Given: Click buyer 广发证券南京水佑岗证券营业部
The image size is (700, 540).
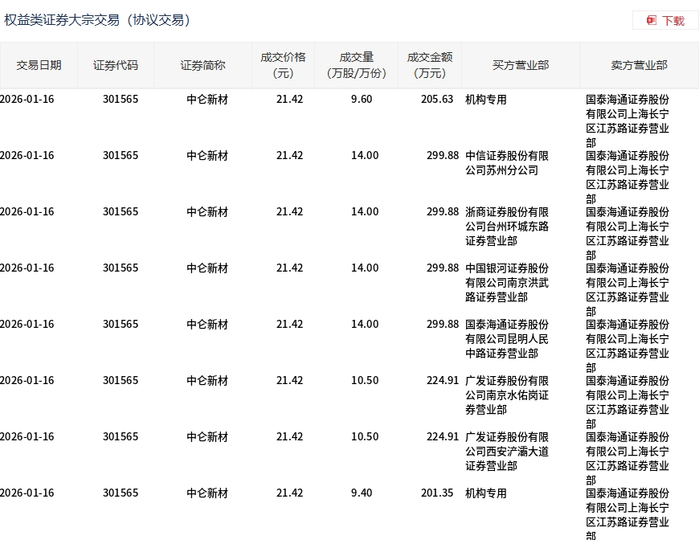Looking at the screenshot, I should pos(507,395).
